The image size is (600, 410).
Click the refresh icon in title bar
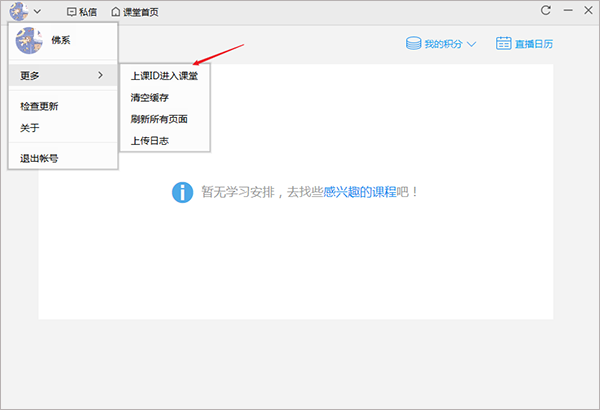click(546, 10)
